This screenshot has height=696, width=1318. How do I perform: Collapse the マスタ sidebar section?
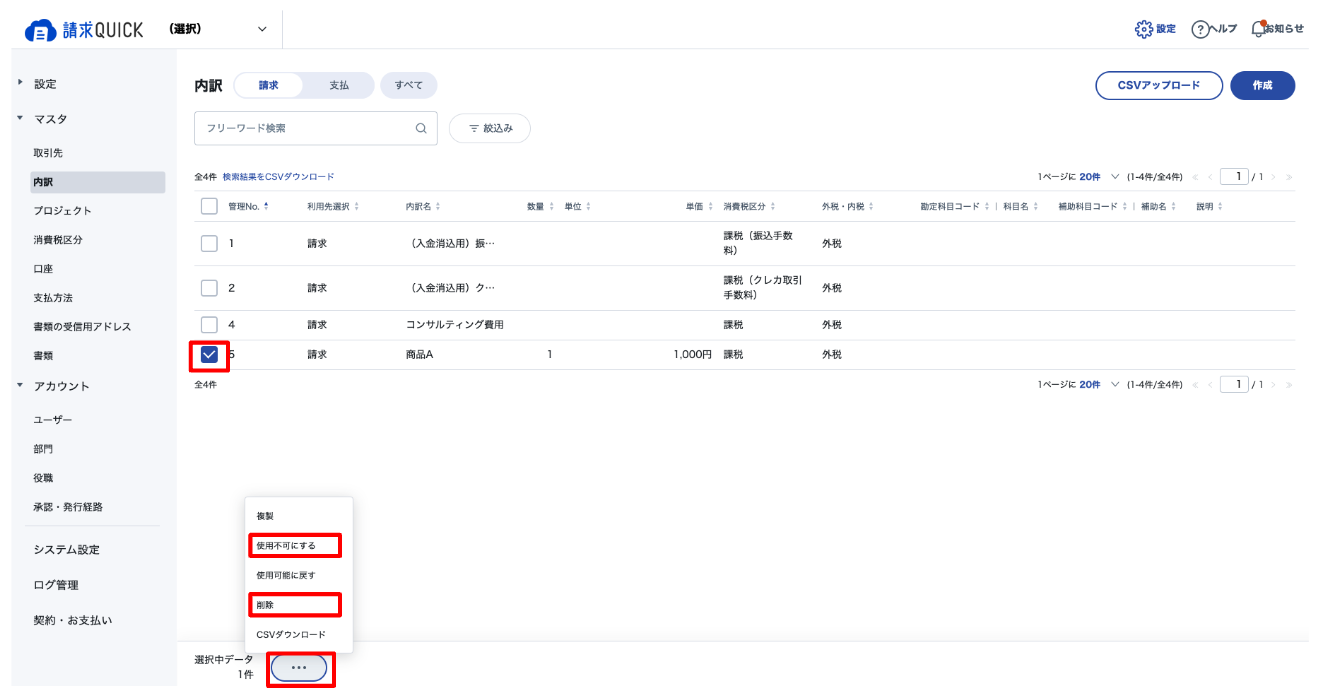pyautogui.click(x=20, y=118)
